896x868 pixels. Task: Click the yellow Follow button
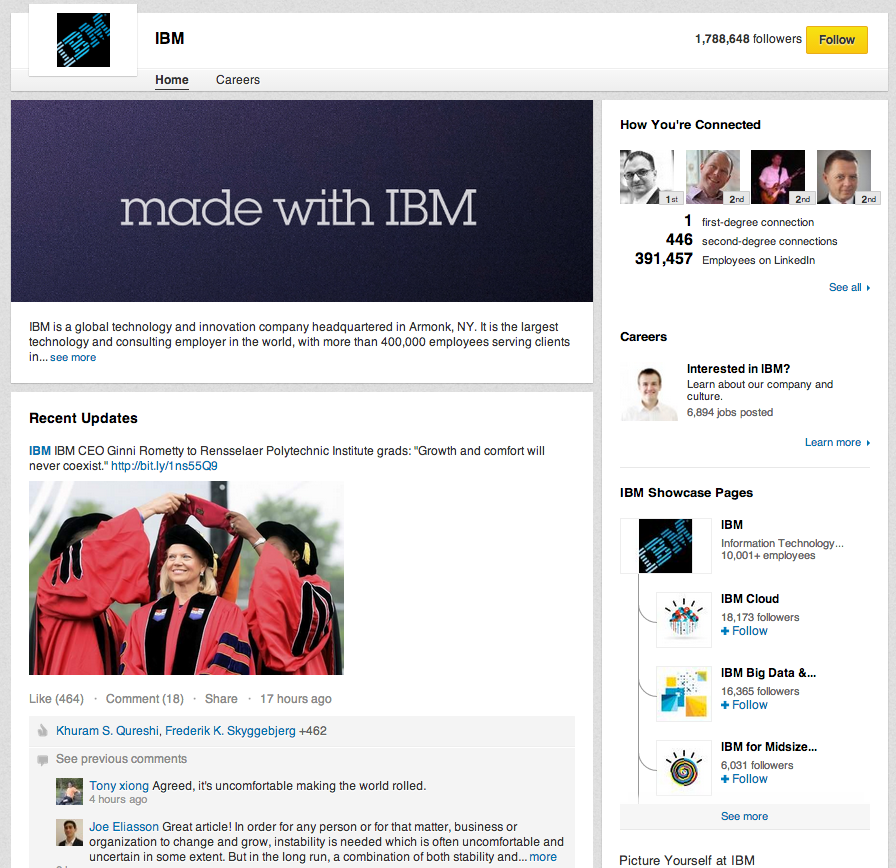click(837, 40)
